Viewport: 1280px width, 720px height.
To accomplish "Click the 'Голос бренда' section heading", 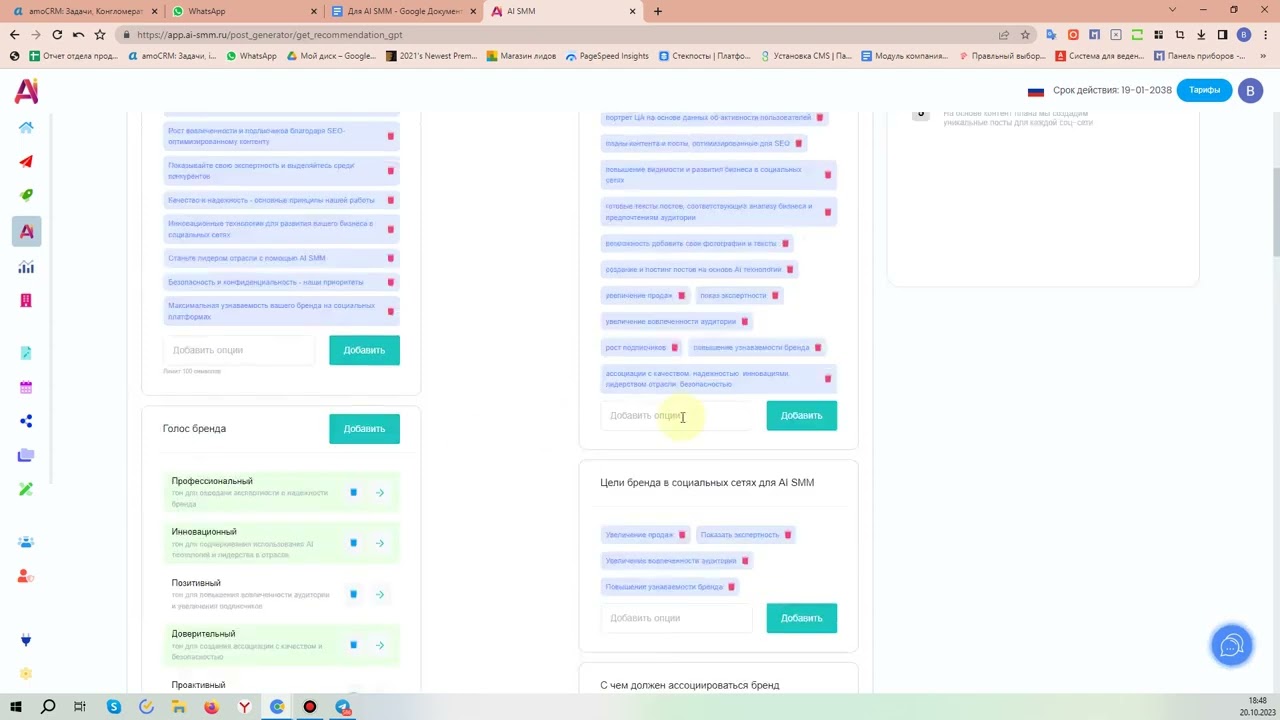I will [194, 429].
